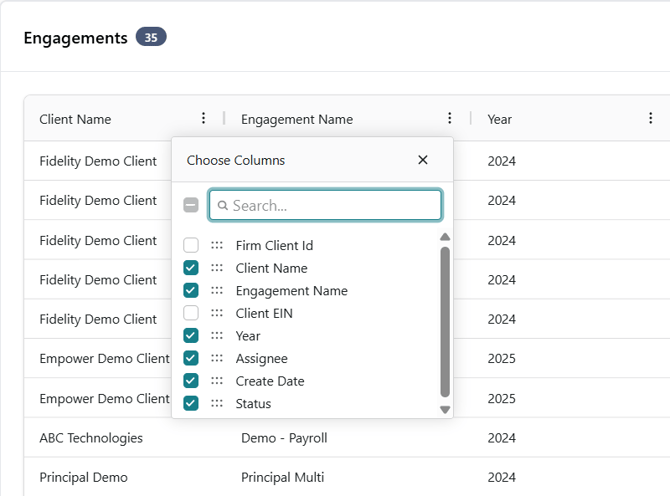The height and width of the screenshot is (496, 670).
Task: Grab the Create Date drag handle
Action: click(217, 381)
